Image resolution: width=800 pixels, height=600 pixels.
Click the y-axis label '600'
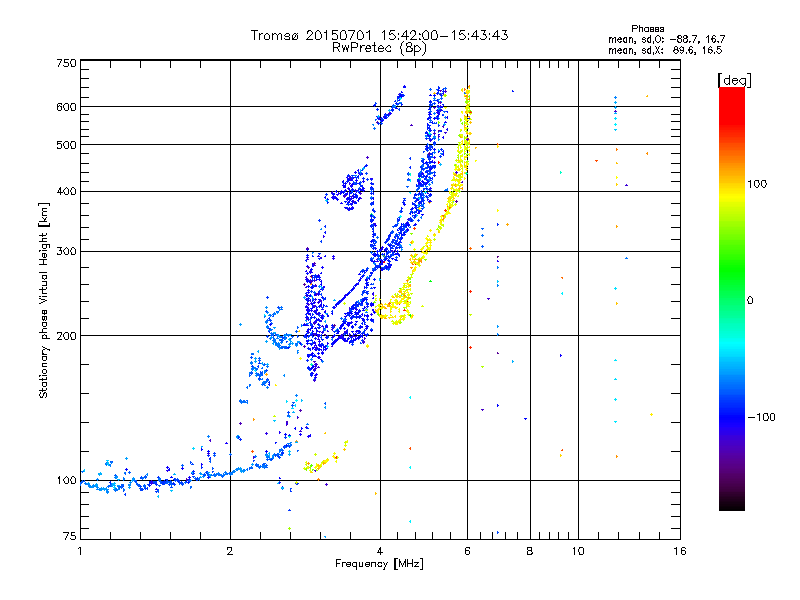click(66, 107)
